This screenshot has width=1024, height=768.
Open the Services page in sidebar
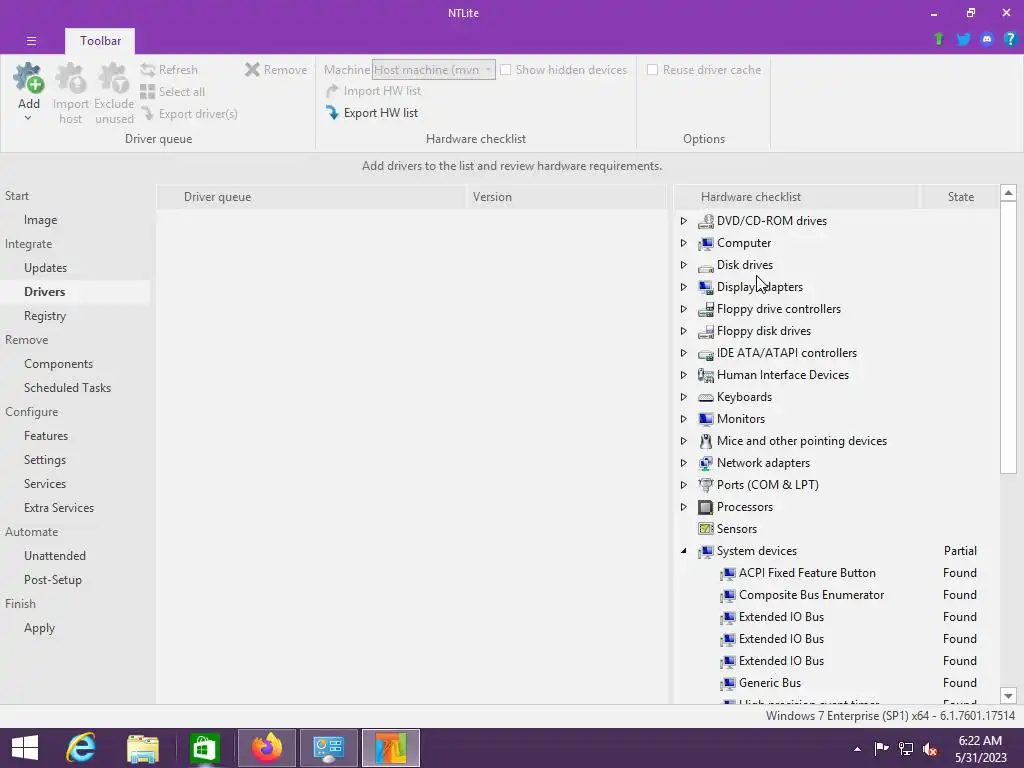tap(44, 484)
